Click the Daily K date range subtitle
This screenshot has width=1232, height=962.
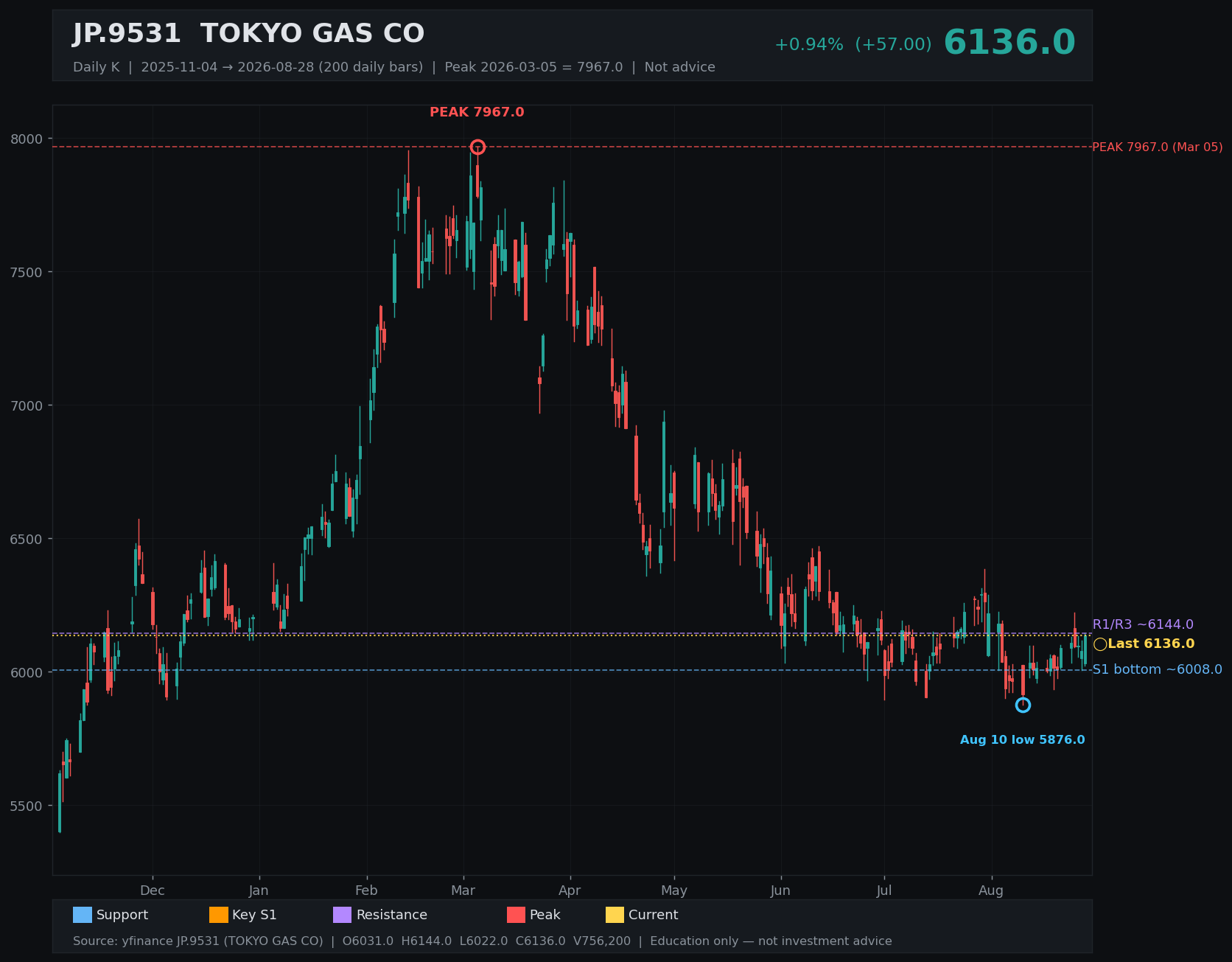click(394, 67)
